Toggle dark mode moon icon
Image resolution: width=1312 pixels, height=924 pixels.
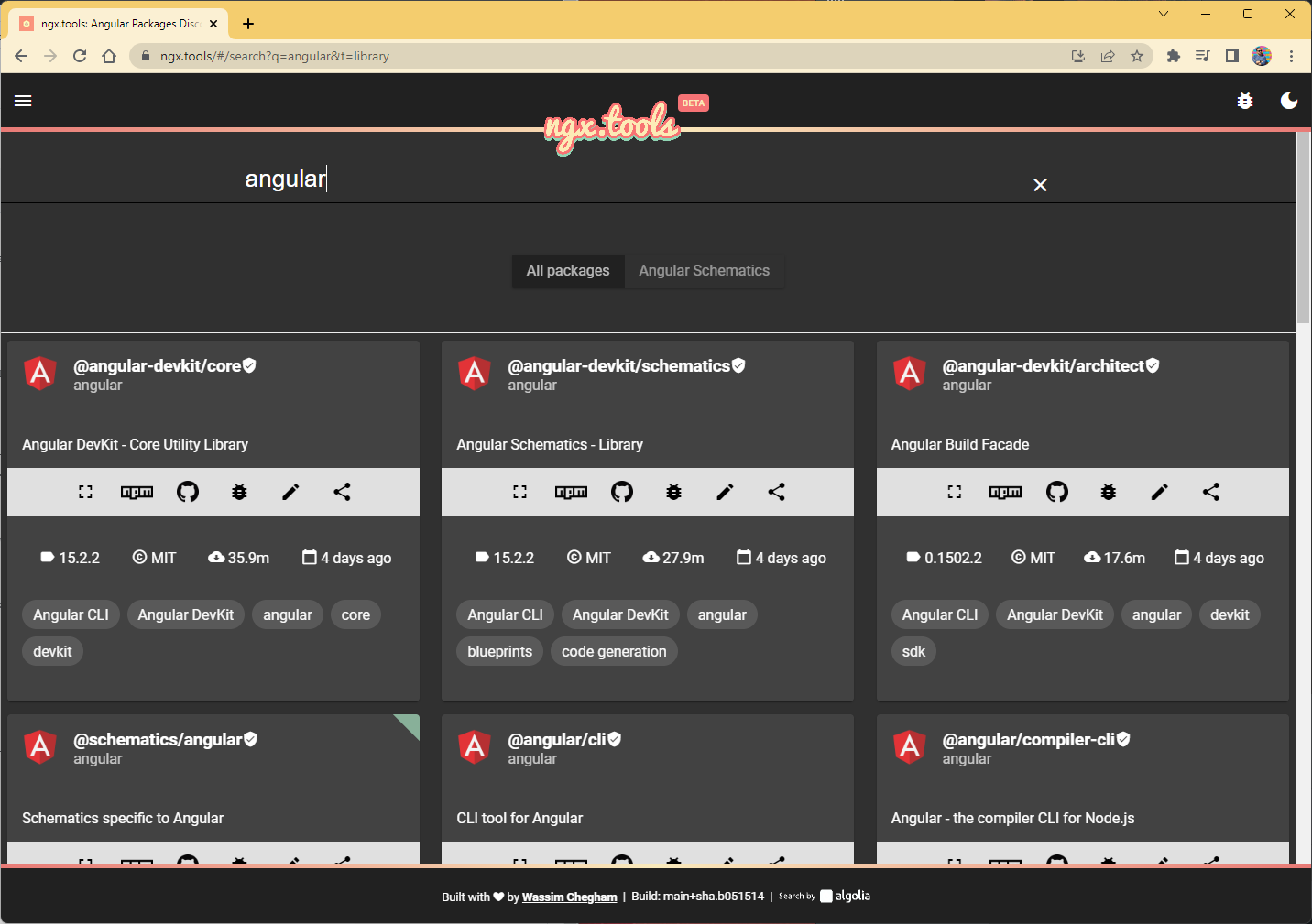(1289, 101)
